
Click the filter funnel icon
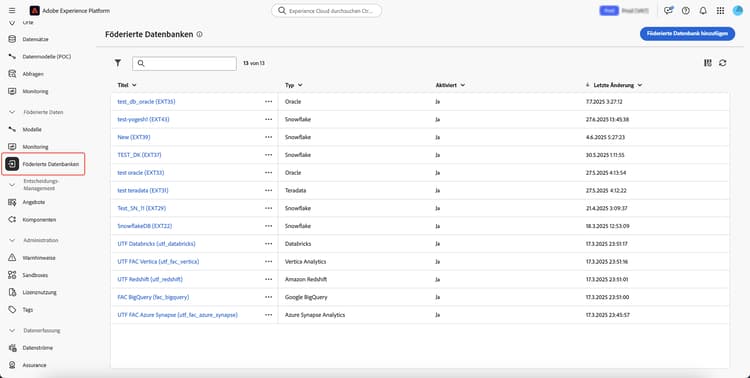tap(118, 63)
